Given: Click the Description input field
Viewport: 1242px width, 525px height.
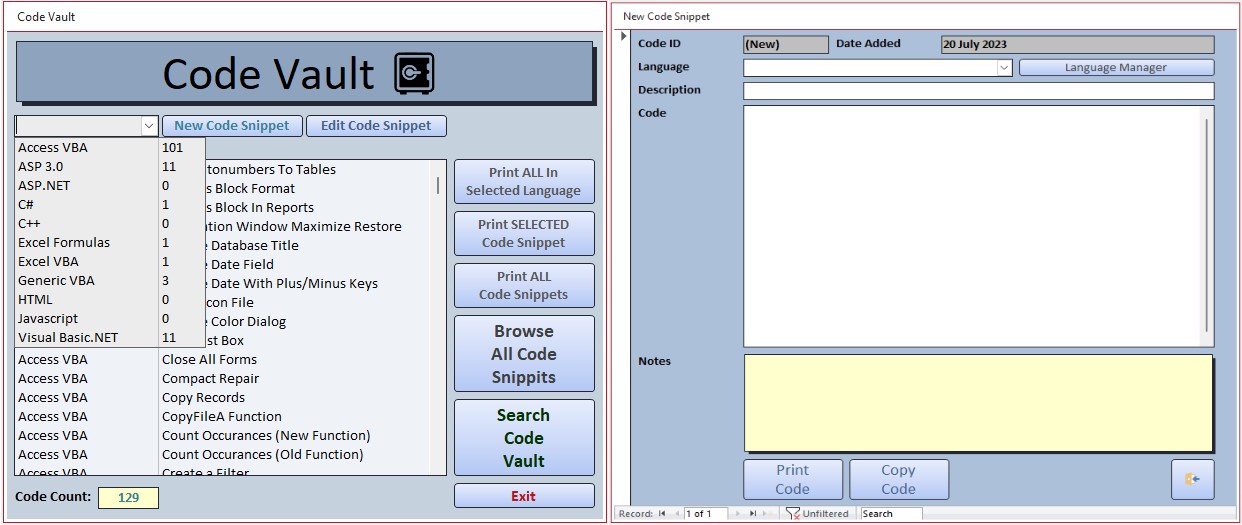Looking at the screenshot, I should pyautogui.click(x=978, y=90).
